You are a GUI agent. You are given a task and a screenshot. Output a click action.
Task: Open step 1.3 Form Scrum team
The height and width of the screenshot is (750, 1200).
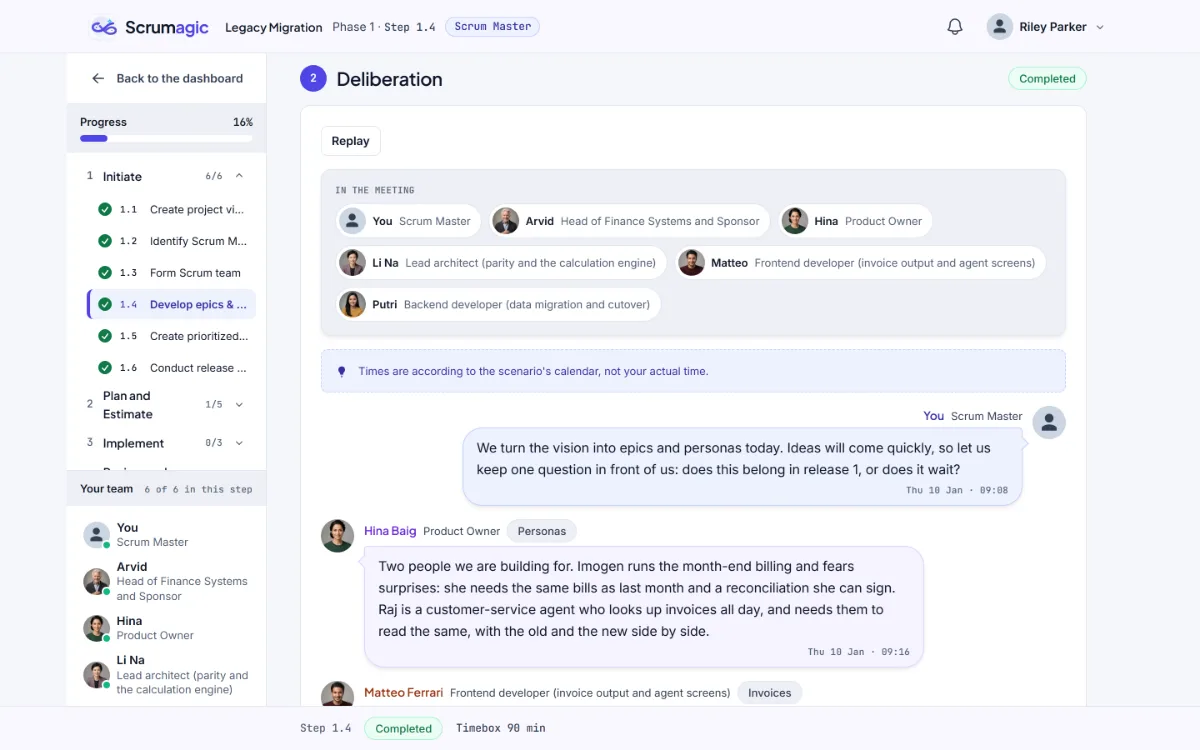171,273
